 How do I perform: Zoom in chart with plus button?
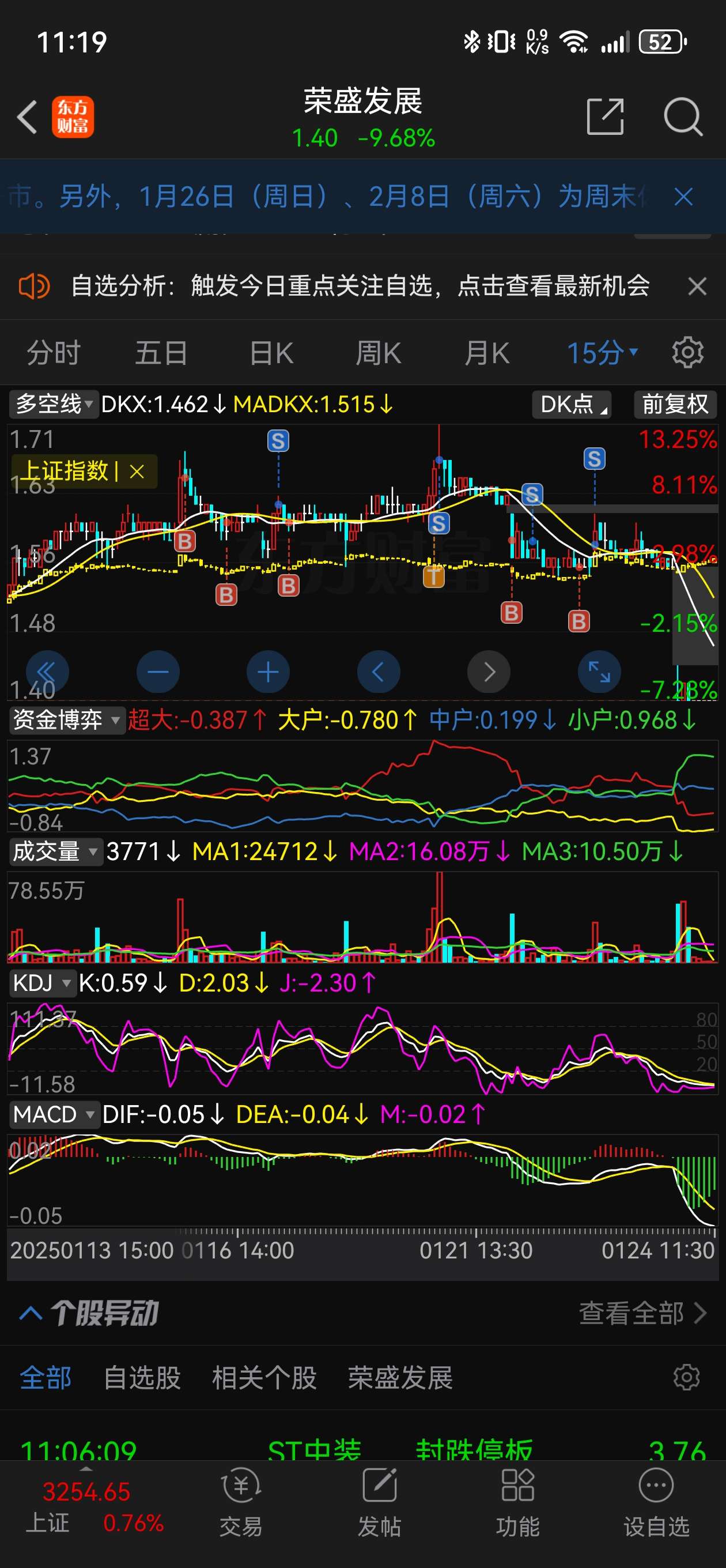(x=268, y=672)
